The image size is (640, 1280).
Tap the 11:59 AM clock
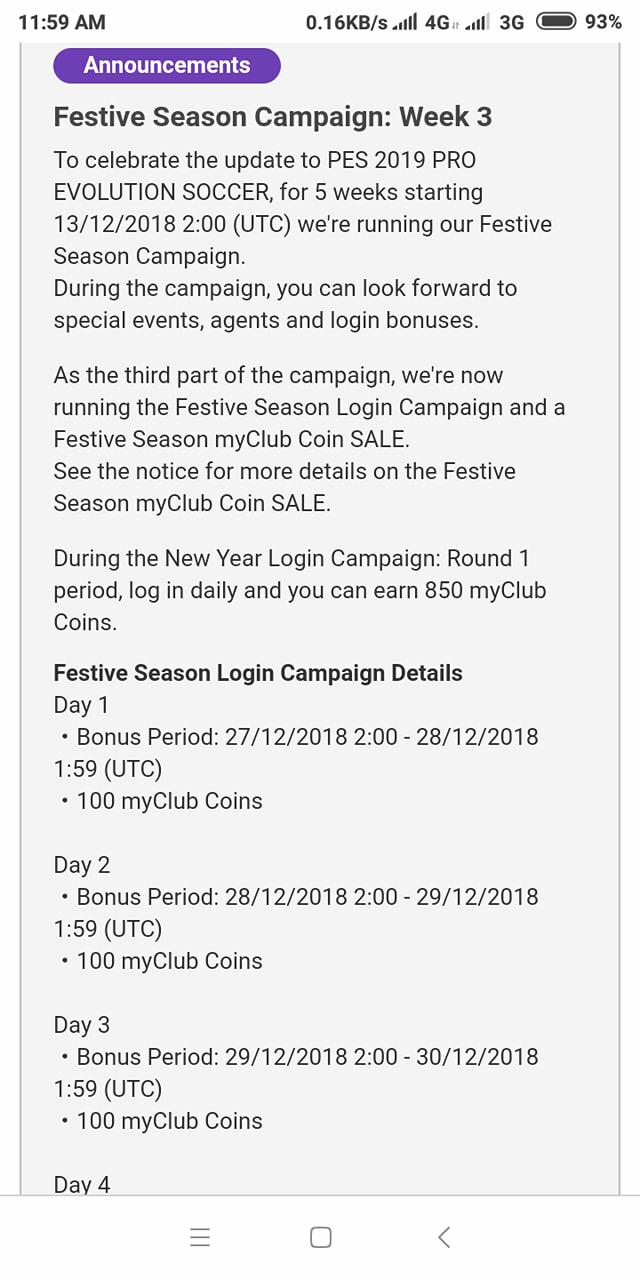click(x=62, y=22)
